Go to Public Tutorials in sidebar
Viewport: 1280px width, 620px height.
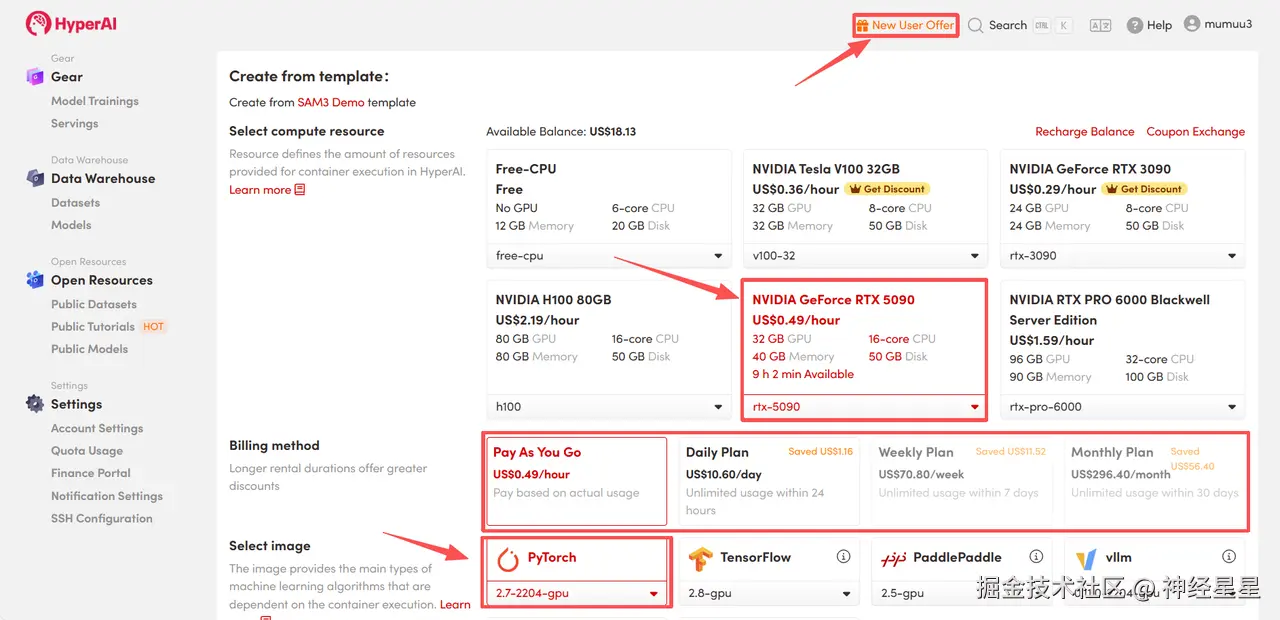93,327
